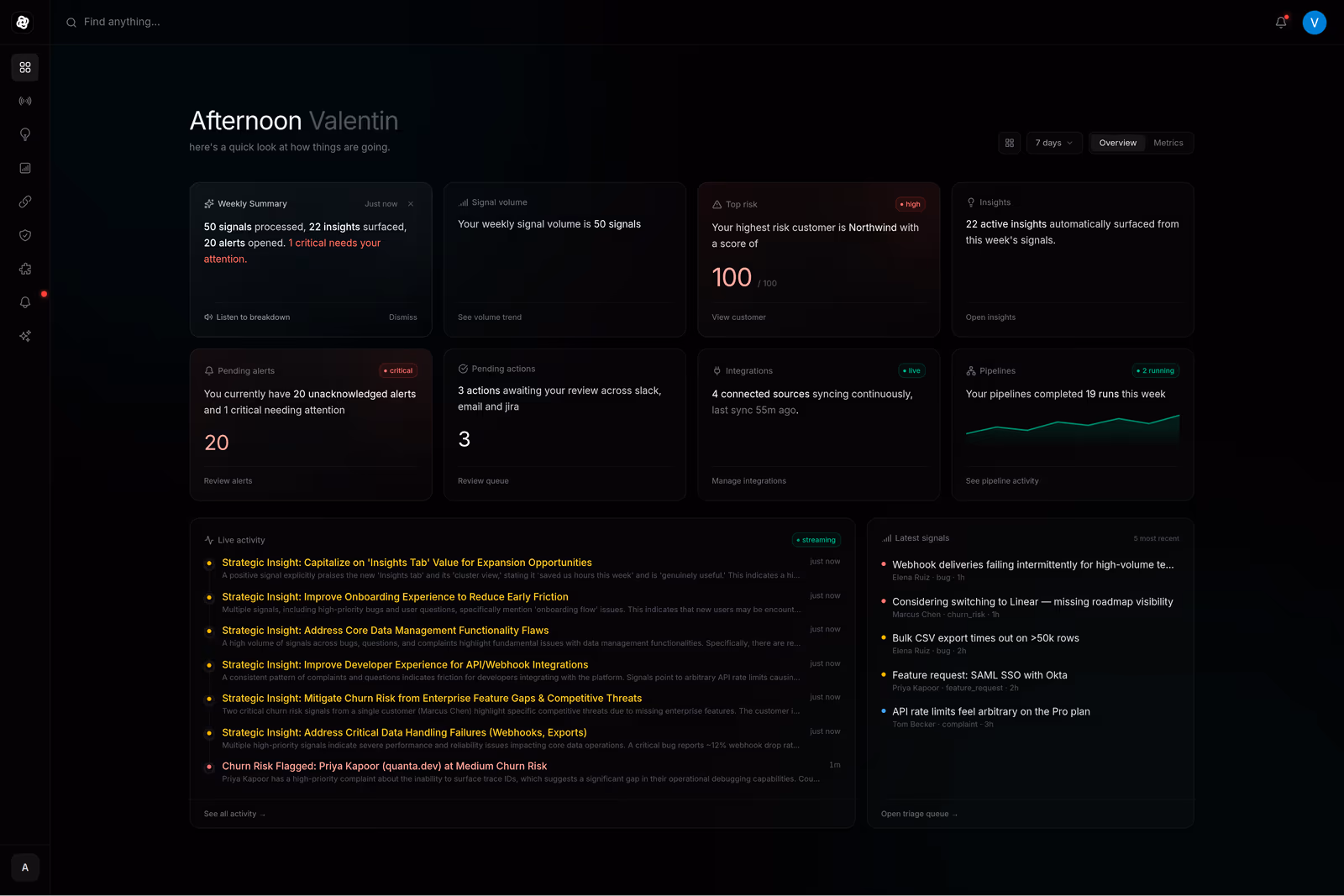
Task: Open the insights lightbulb sidebar icon
Action: point(25,134)
